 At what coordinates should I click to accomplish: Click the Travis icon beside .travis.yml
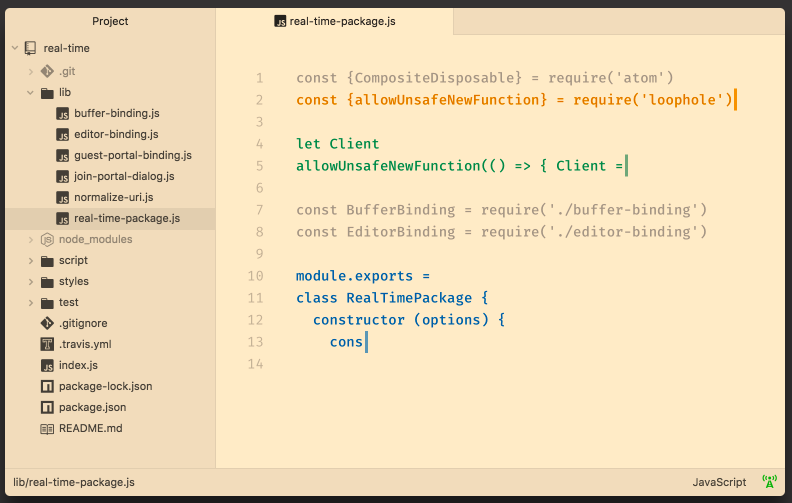coord(46,345)
